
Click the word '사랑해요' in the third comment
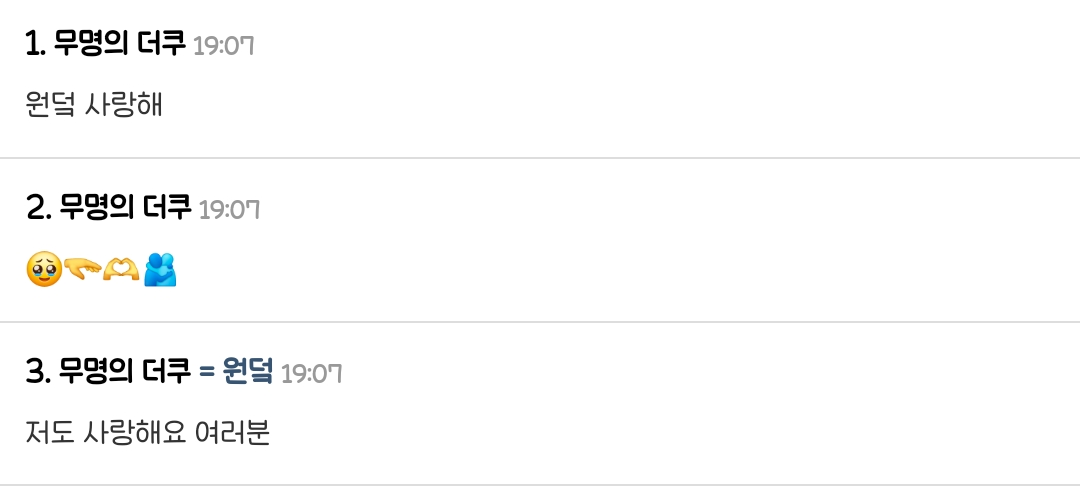click(x=137, y=433)
